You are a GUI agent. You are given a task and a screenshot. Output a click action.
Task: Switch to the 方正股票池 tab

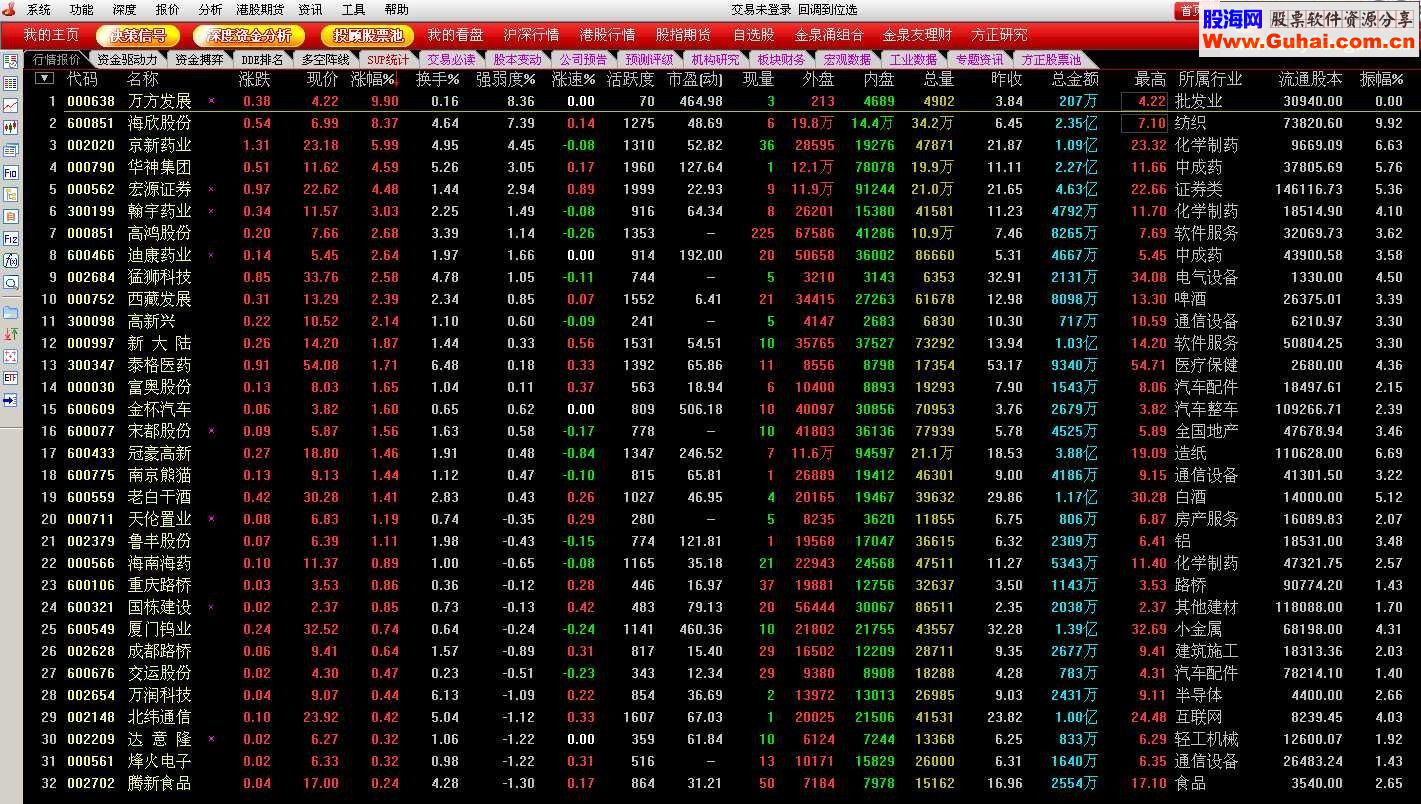pyautogui.click(x=1051, y=60)
